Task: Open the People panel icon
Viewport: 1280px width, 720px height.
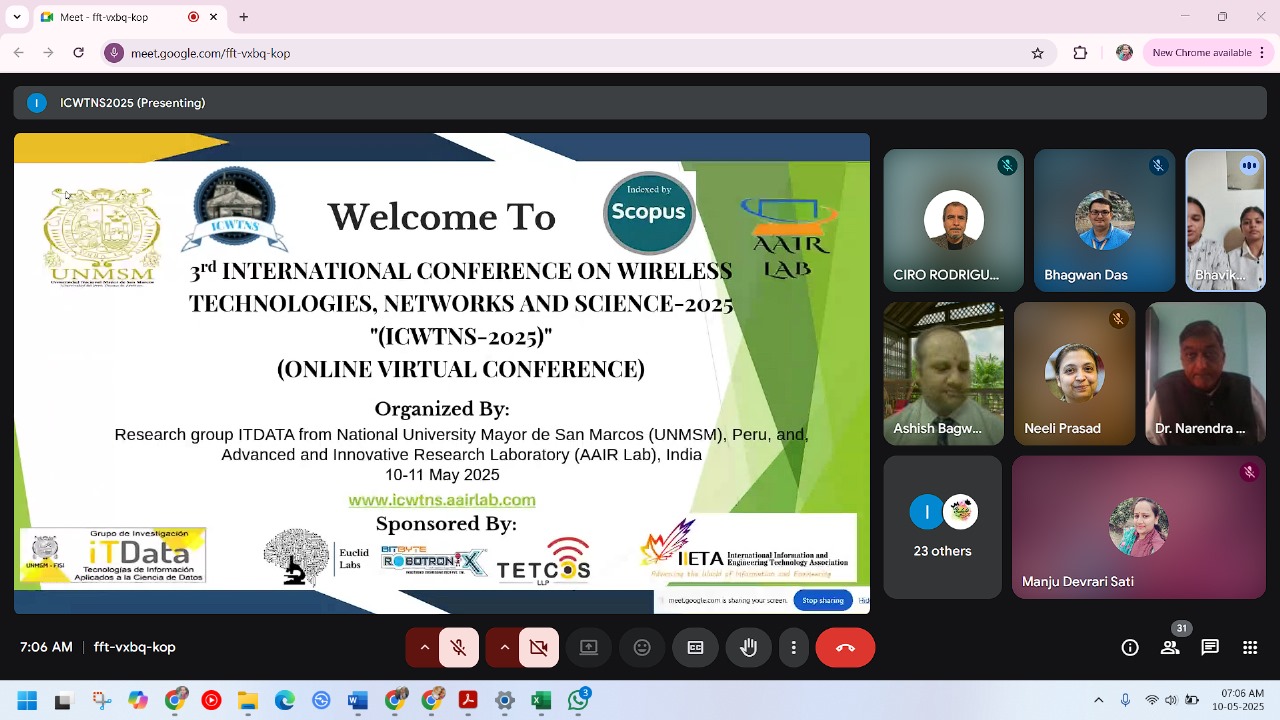Action: click(x=1170, y=648)
